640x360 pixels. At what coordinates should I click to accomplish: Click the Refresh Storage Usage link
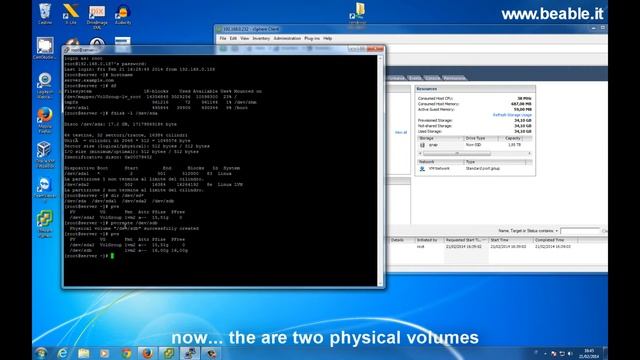click(512, 115)
